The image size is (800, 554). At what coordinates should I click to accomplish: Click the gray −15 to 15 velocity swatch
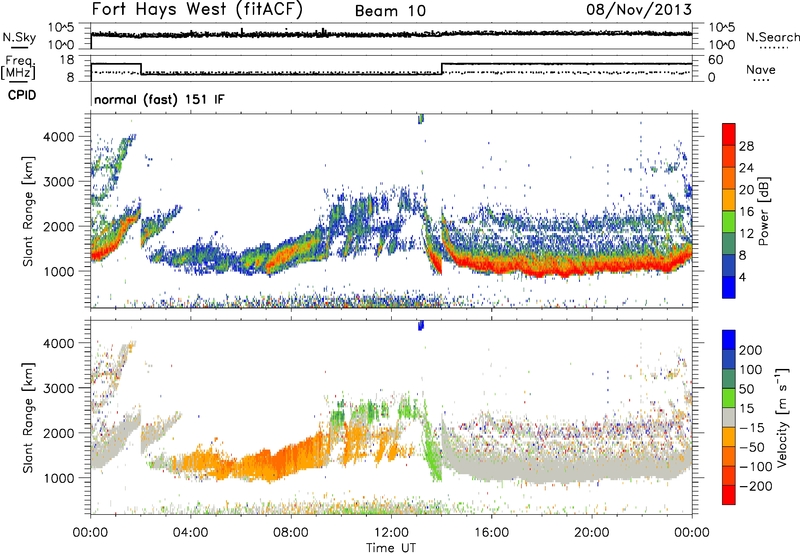(729, 417)
